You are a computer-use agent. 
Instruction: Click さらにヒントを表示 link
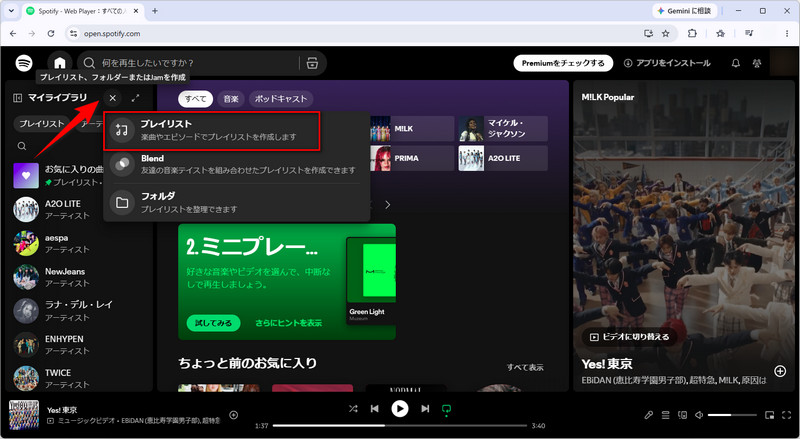pos(289,323)
